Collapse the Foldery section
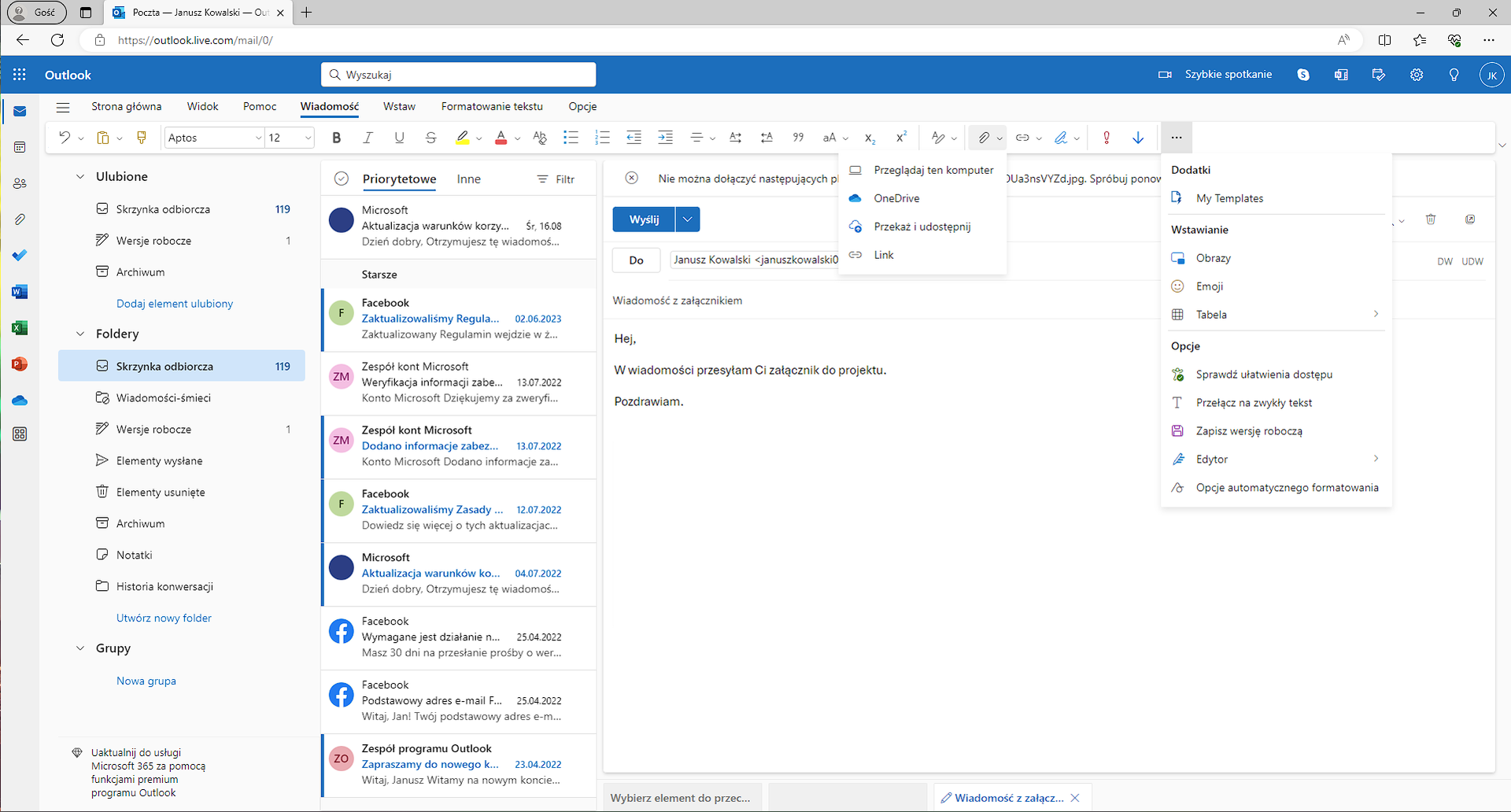 click(x=80, y=334)
